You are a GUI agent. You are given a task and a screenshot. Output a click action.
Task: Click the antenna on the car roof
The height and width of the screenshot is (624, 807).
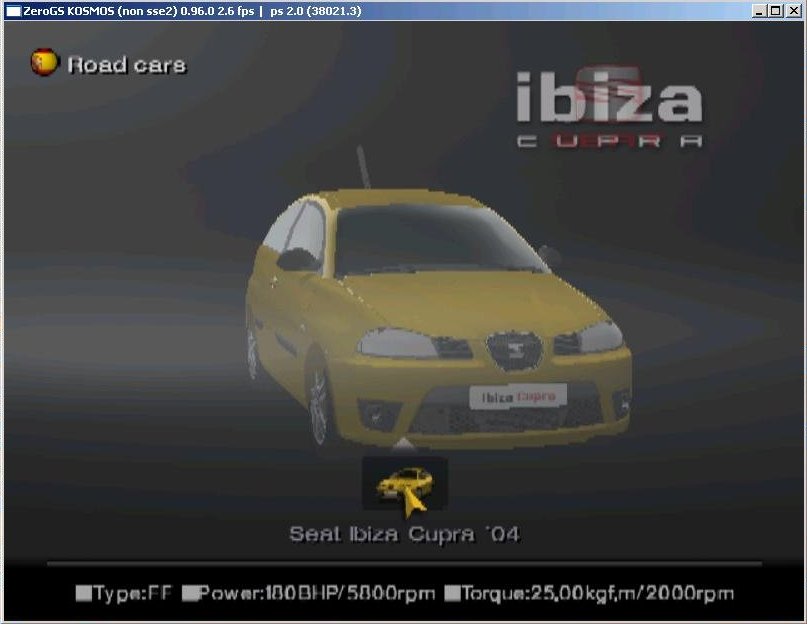pyautogui.click(x=361, y=167)
